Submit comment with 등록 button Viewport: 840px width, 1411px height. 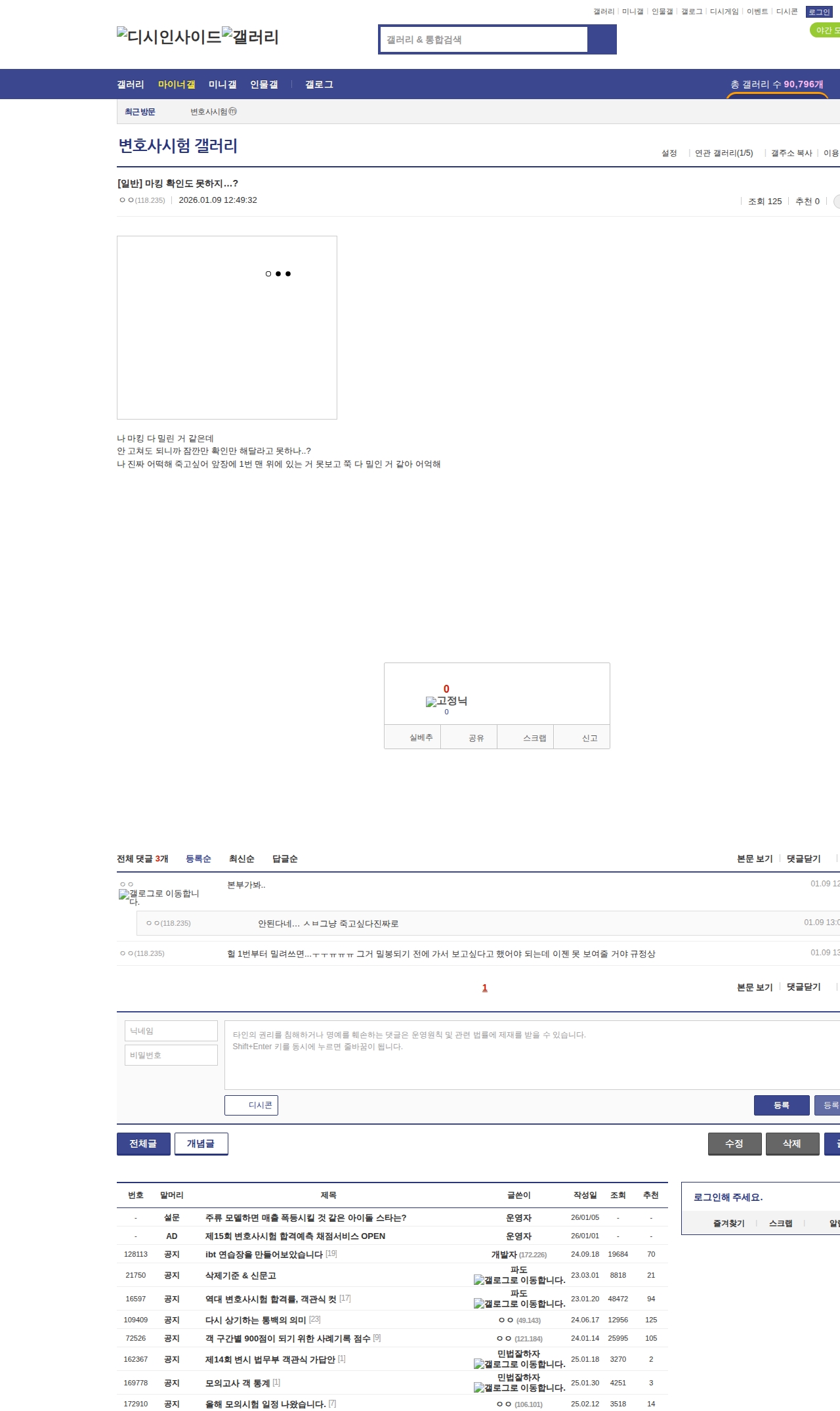click(x=782, y=1105)
